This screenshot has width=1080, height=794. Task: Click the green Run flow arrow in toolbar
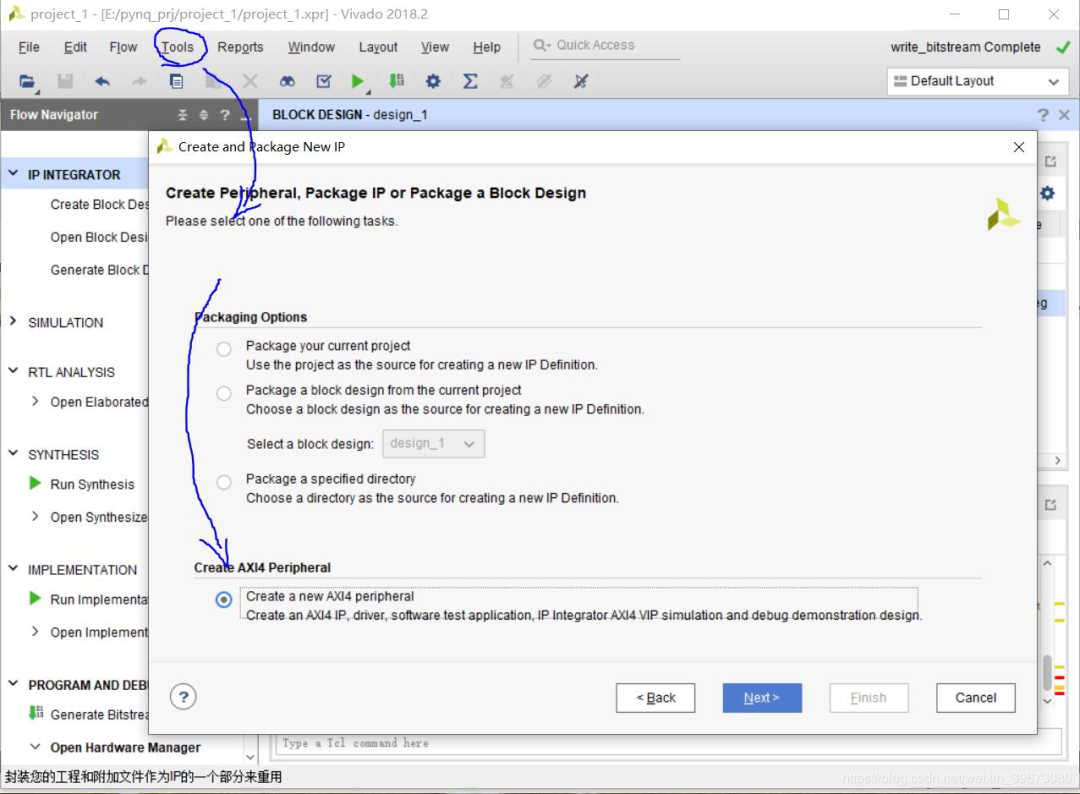click(x=358, y=81)
